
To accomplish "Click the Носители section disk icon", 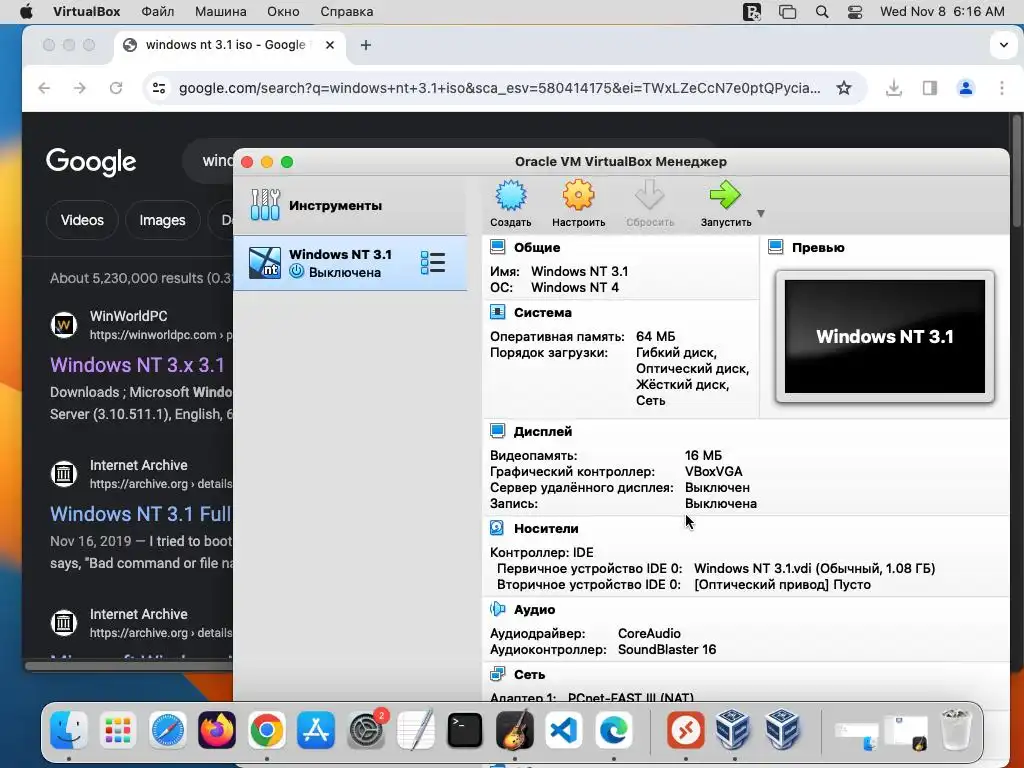I will click(497, 528).
